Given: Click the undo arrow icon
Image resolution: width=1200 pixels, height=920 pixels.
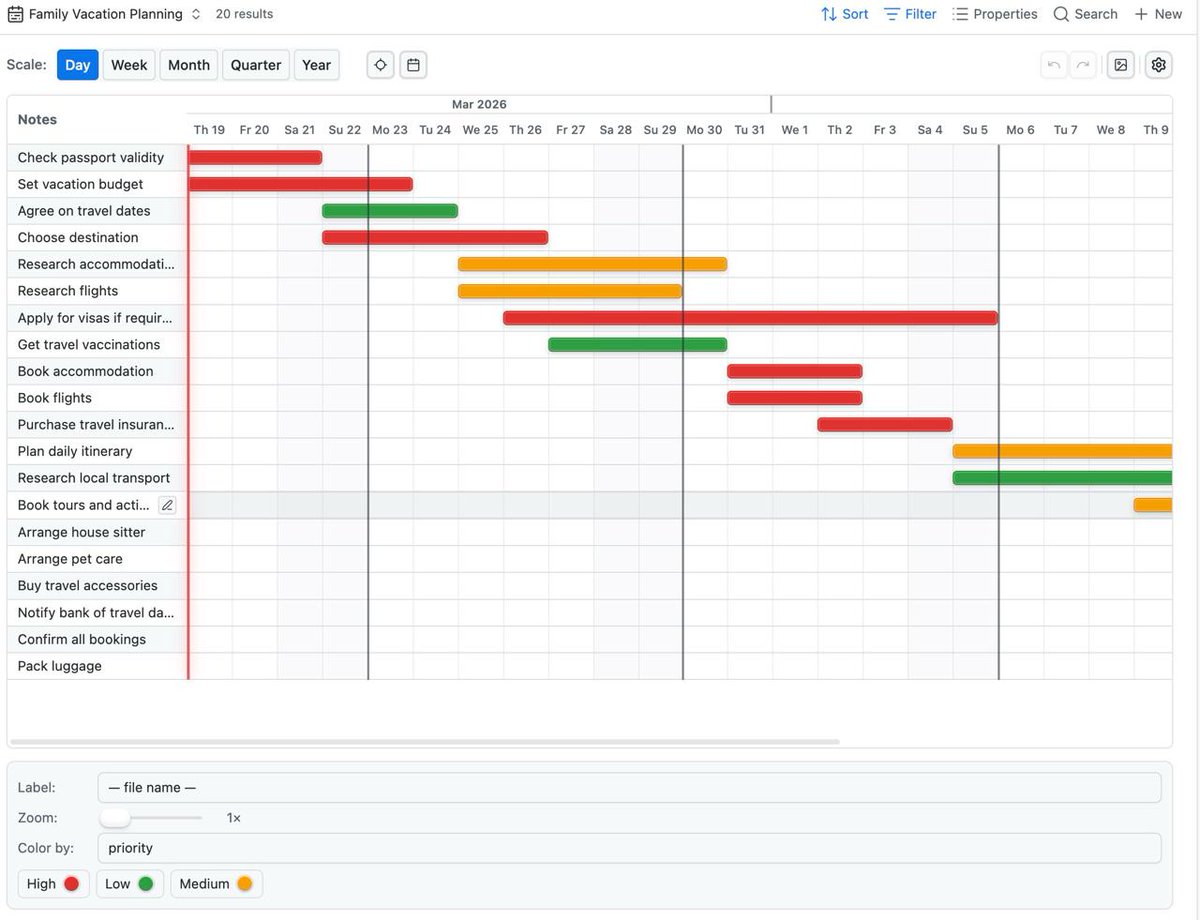Looking at the screenshot, I should pyautogui.click(x=1054, y=65).
